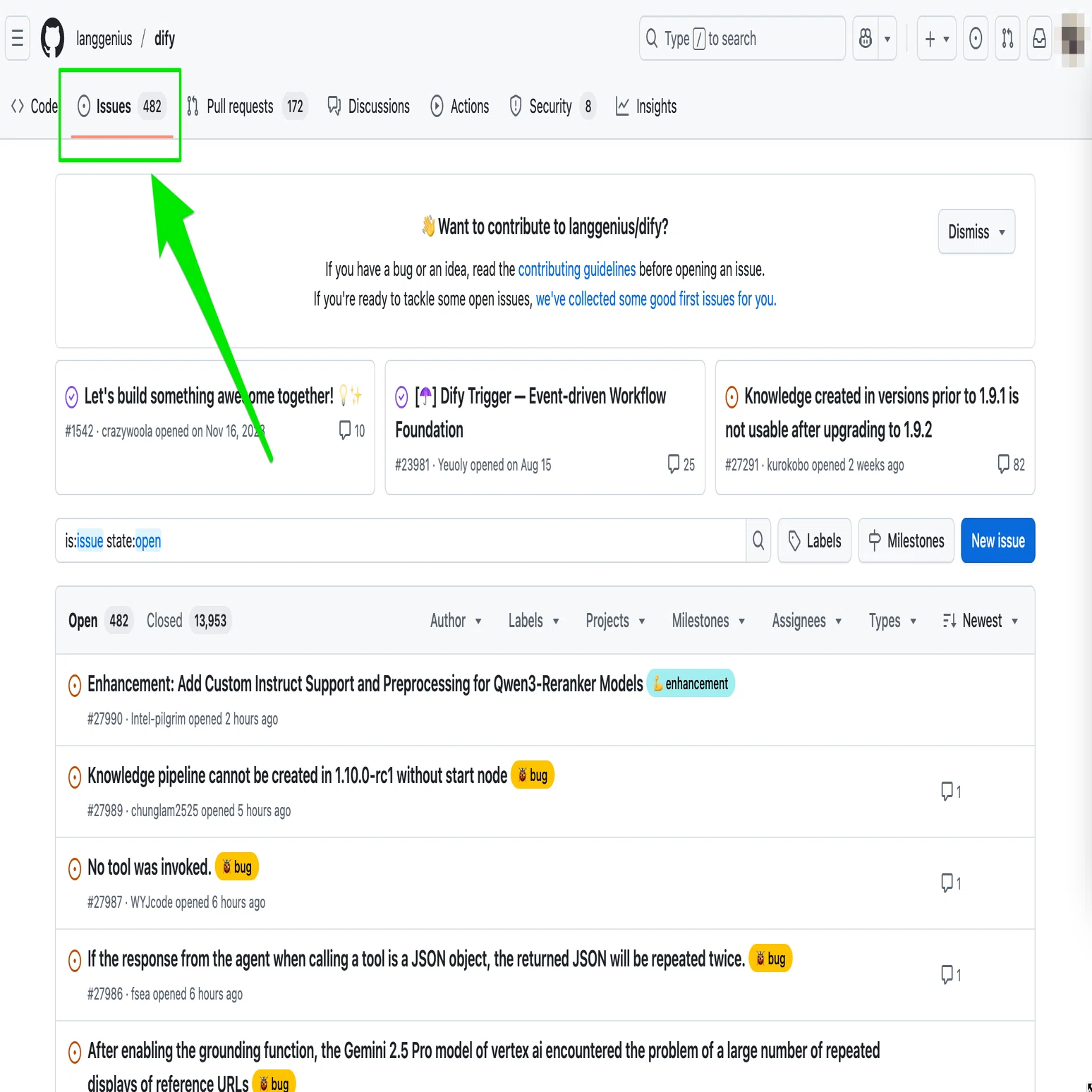Open issue 'Knowledge pipeline cannot be created in 1.10.0-rc1'
Viewport: 1092px width, 1092px height.
pos(297,775)
